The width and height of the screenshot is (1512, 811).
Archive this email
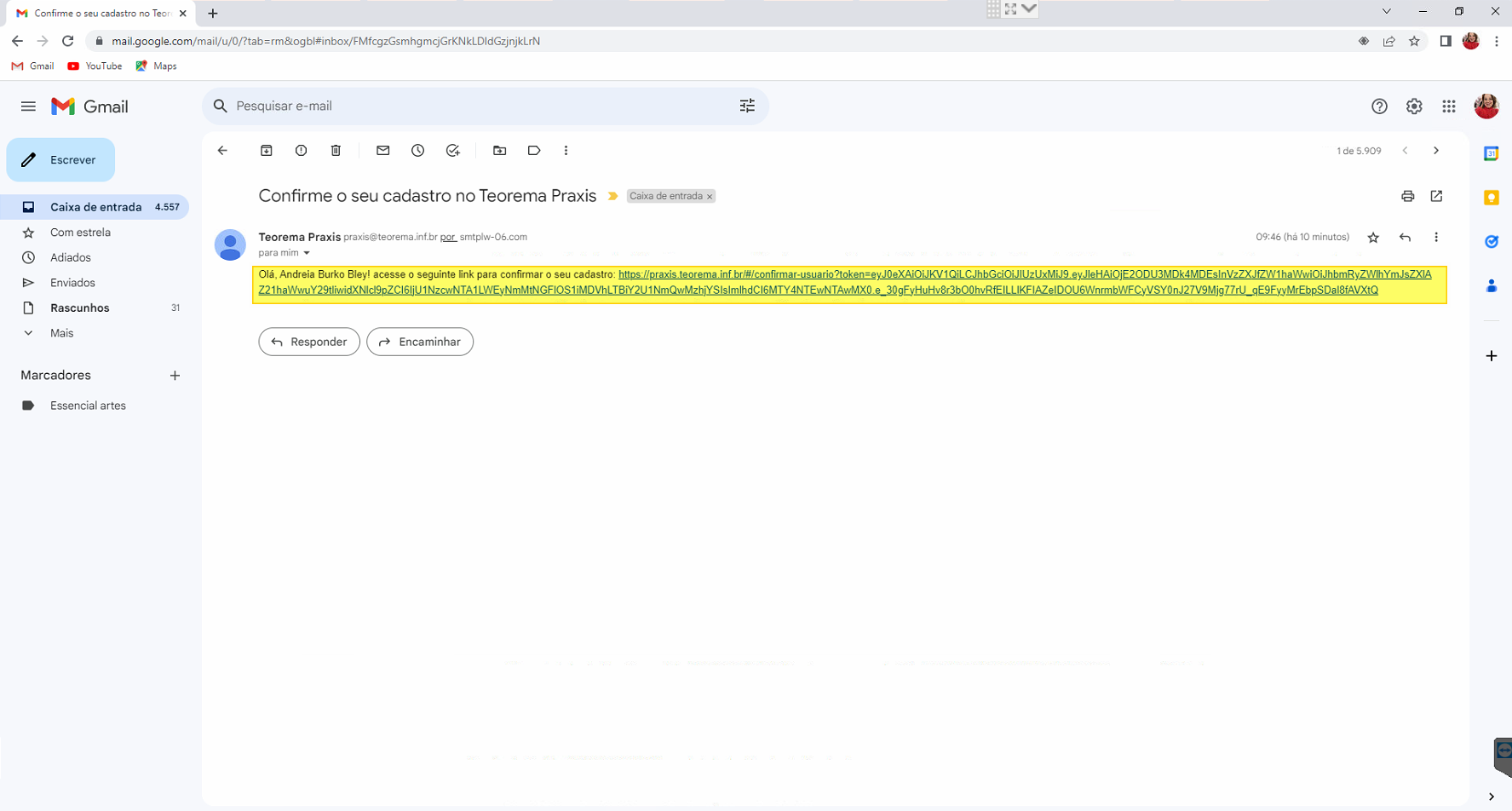tap(267, 151)
